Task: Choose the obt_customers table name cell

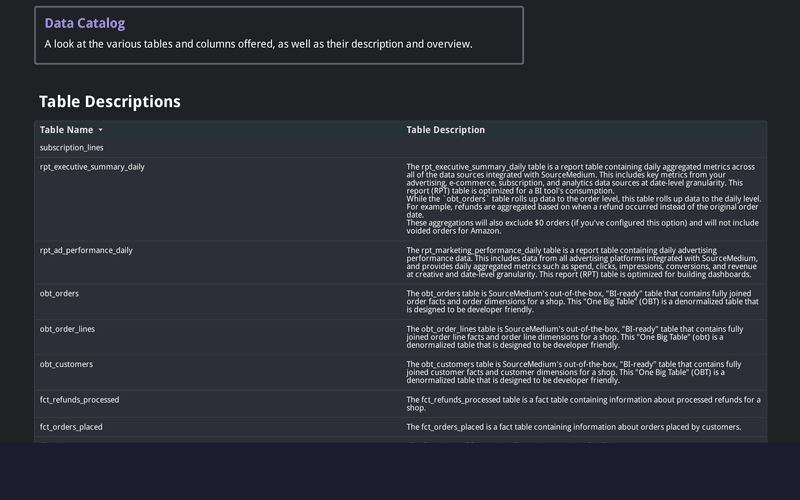Action: (66, 364)
